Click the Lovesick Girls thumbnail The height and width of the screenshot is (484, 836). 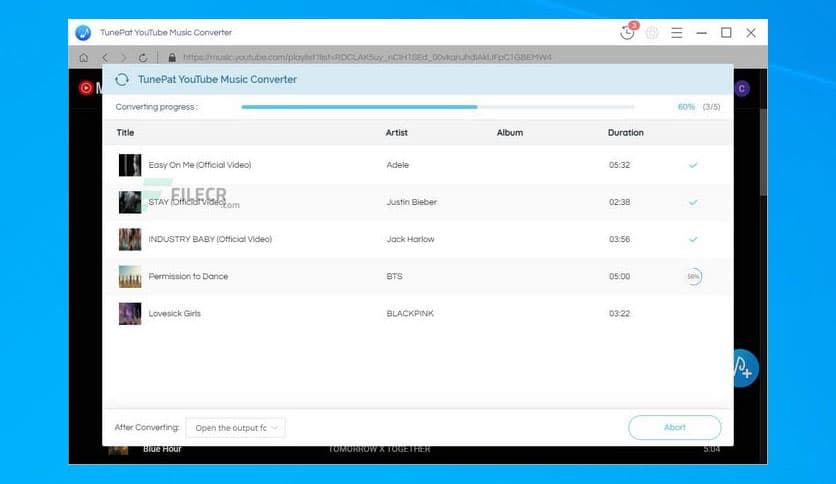(130, 313)
